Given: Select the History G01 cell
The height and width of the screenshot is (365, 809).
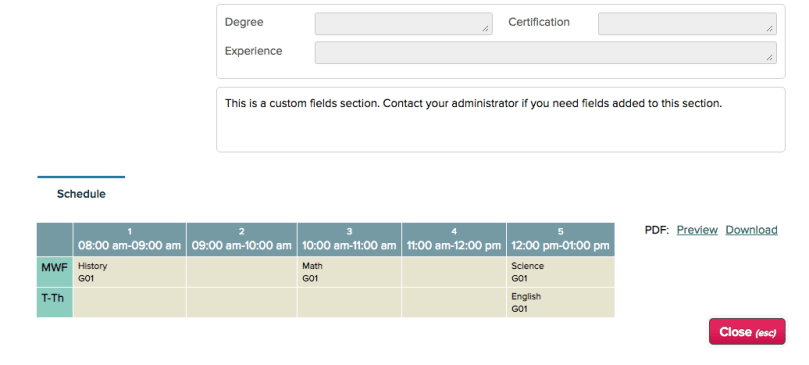Looking at the screenshot, I should click(130, 272).
